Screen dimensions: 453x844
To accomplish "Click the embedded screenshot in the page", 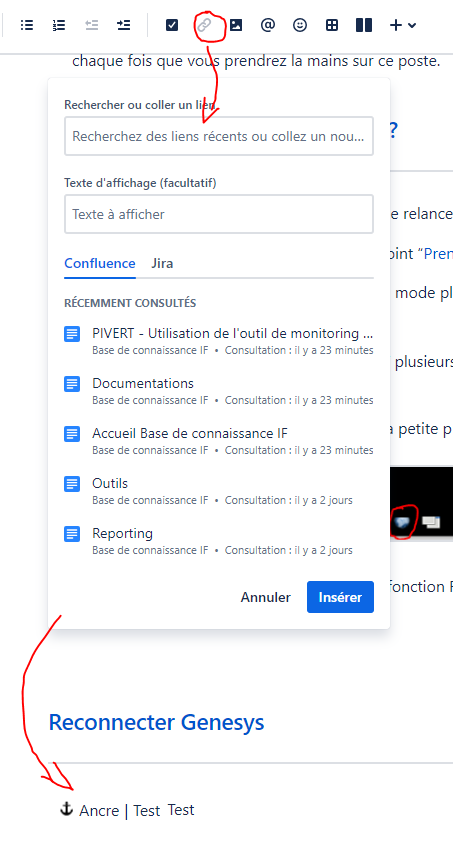I will coord(421,504).
